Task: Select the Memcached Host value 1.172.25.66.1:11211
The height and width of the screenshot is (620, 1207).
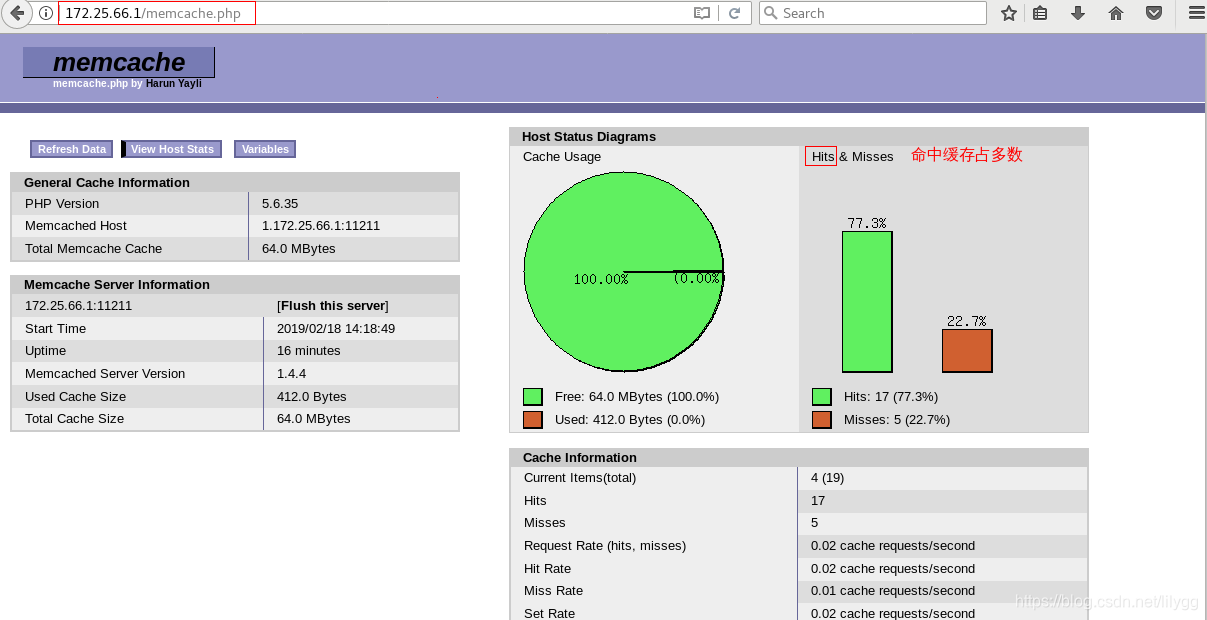Action: click(x=321, y=226)
